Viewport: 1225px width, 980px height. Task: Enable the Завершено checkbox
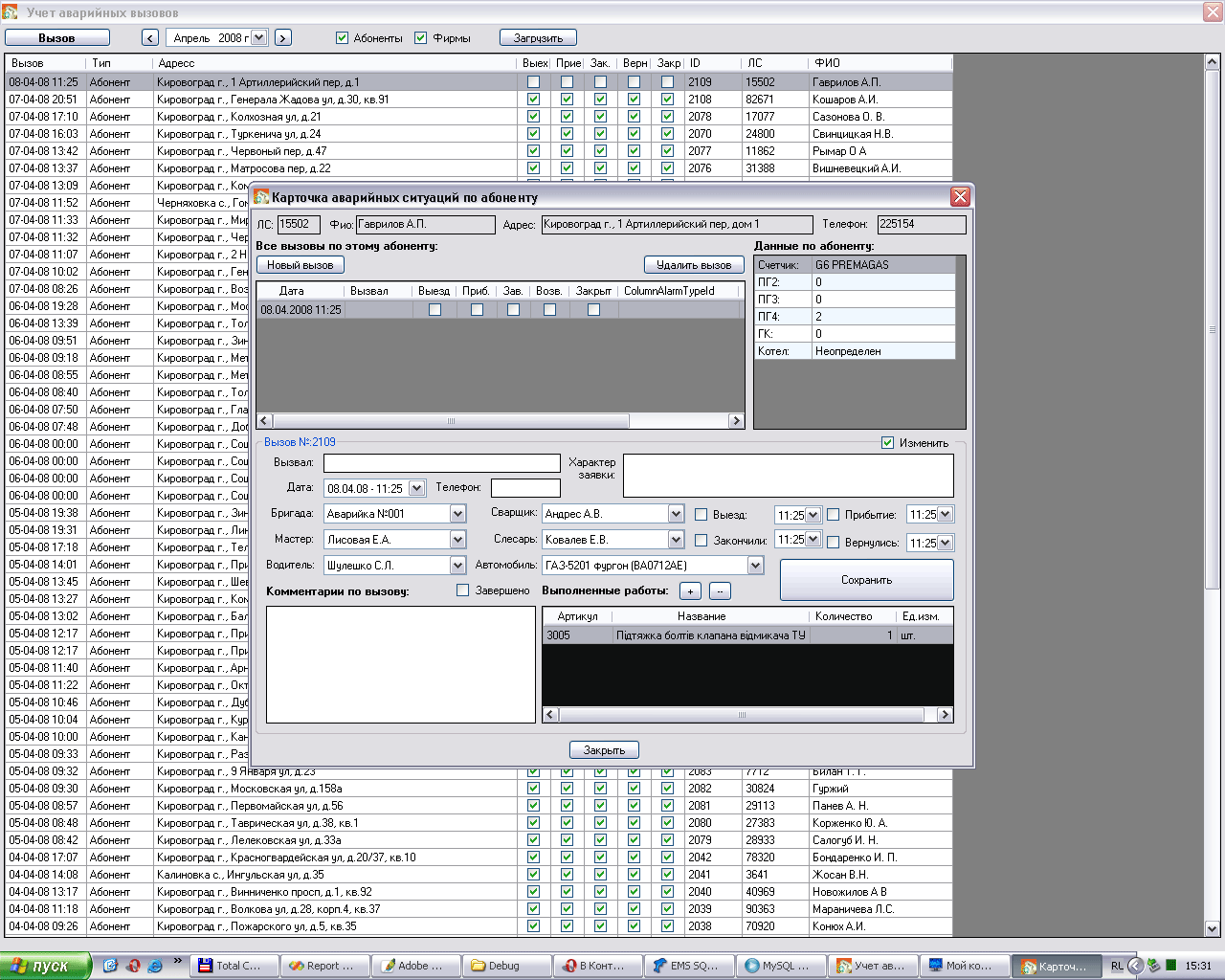coord(463,590)
